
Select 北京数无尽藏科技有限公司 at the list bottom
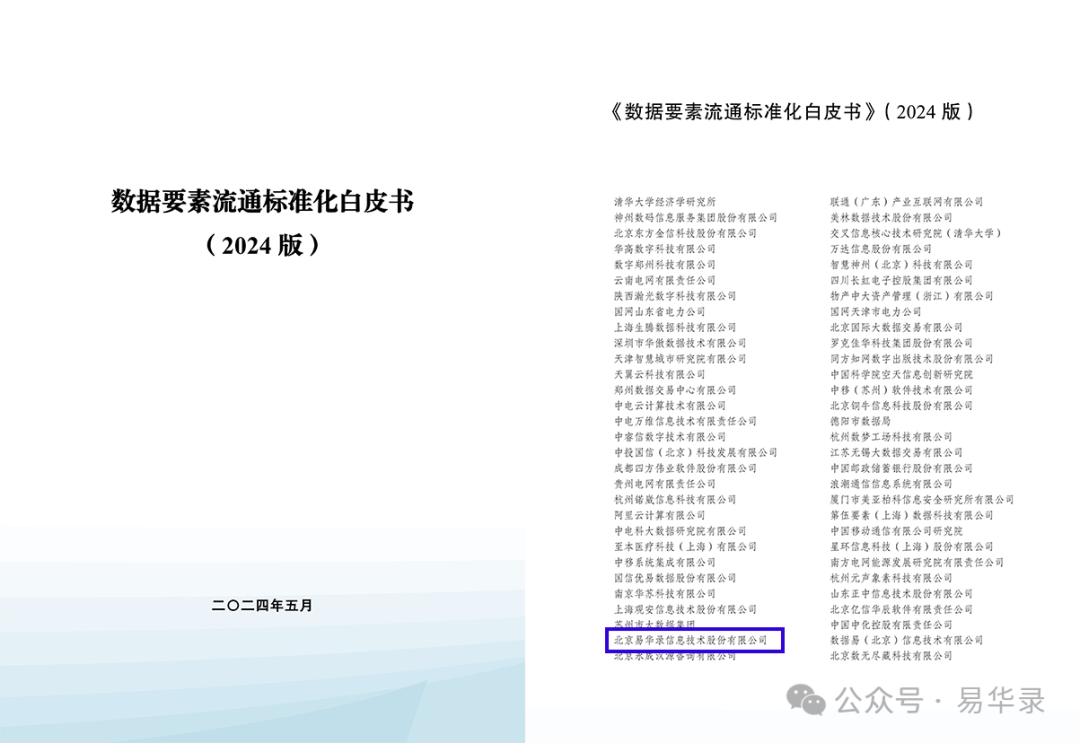[x=891, y=656]
